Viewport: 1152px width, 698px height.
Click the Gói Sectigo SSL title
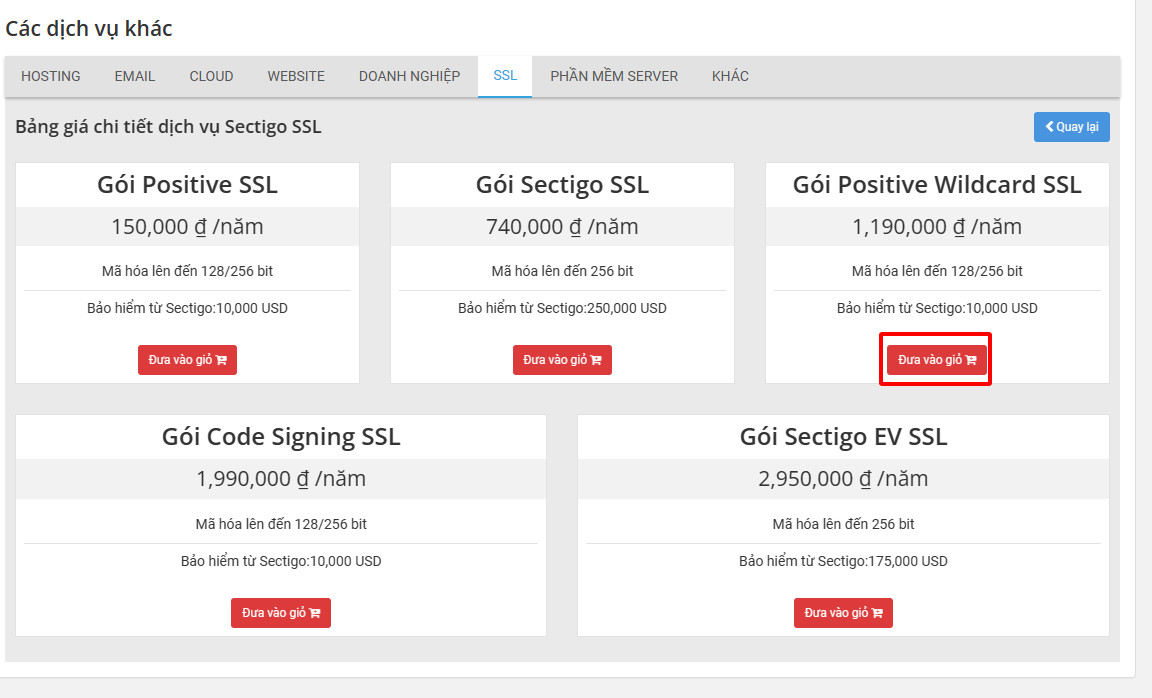tap(562, 184)
